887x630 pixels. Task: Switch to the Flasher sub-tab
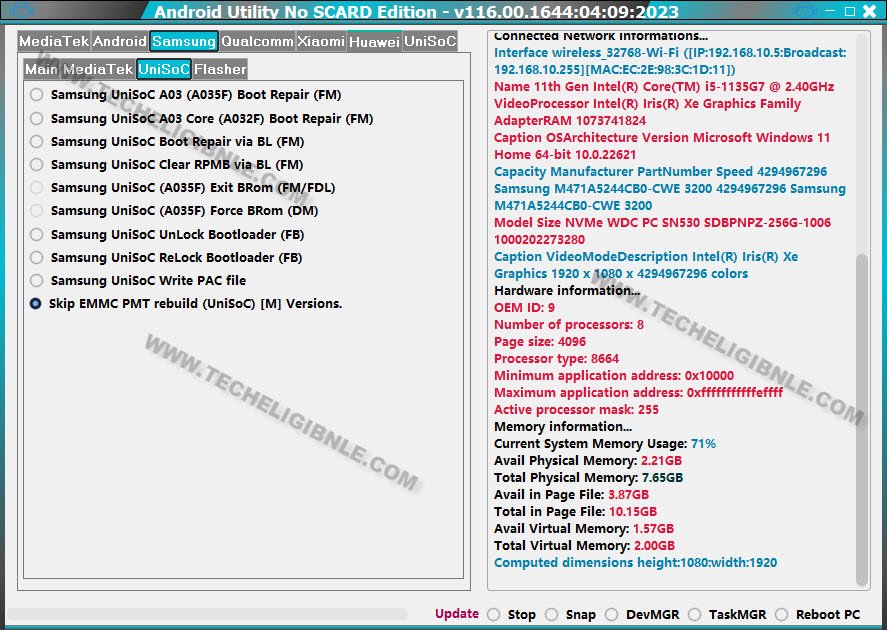point(220,70)
